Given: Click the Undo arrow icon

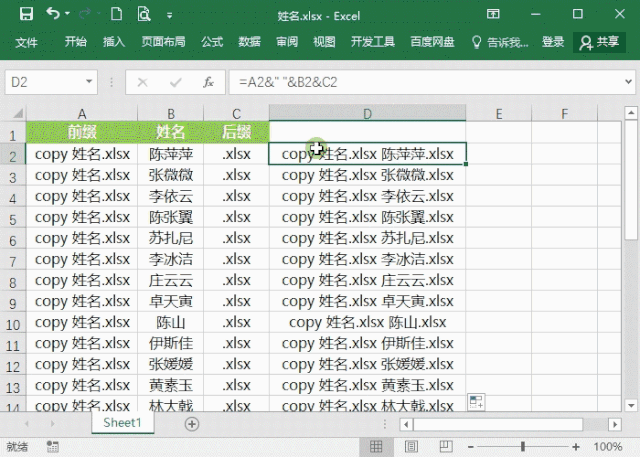Looking at the screenshot, I should click(53, 13).
